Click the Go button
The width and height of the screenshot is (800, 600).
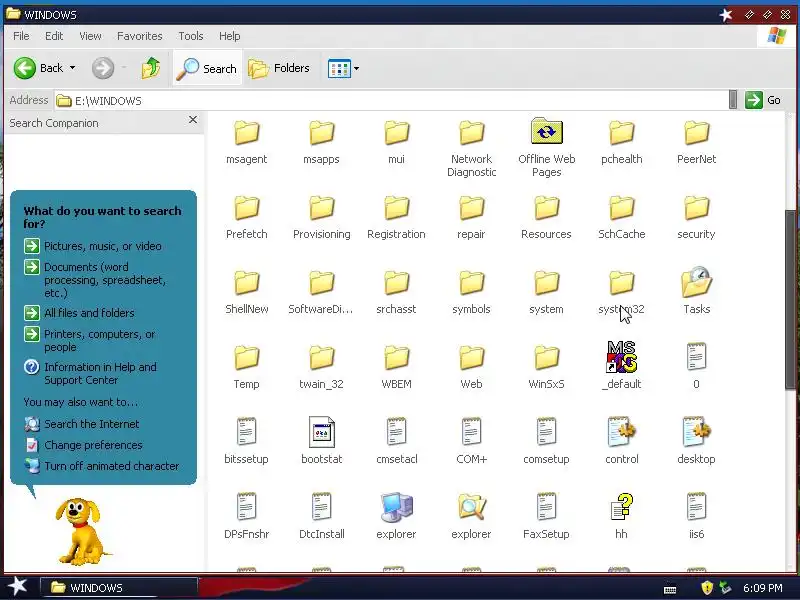point(763,100)
